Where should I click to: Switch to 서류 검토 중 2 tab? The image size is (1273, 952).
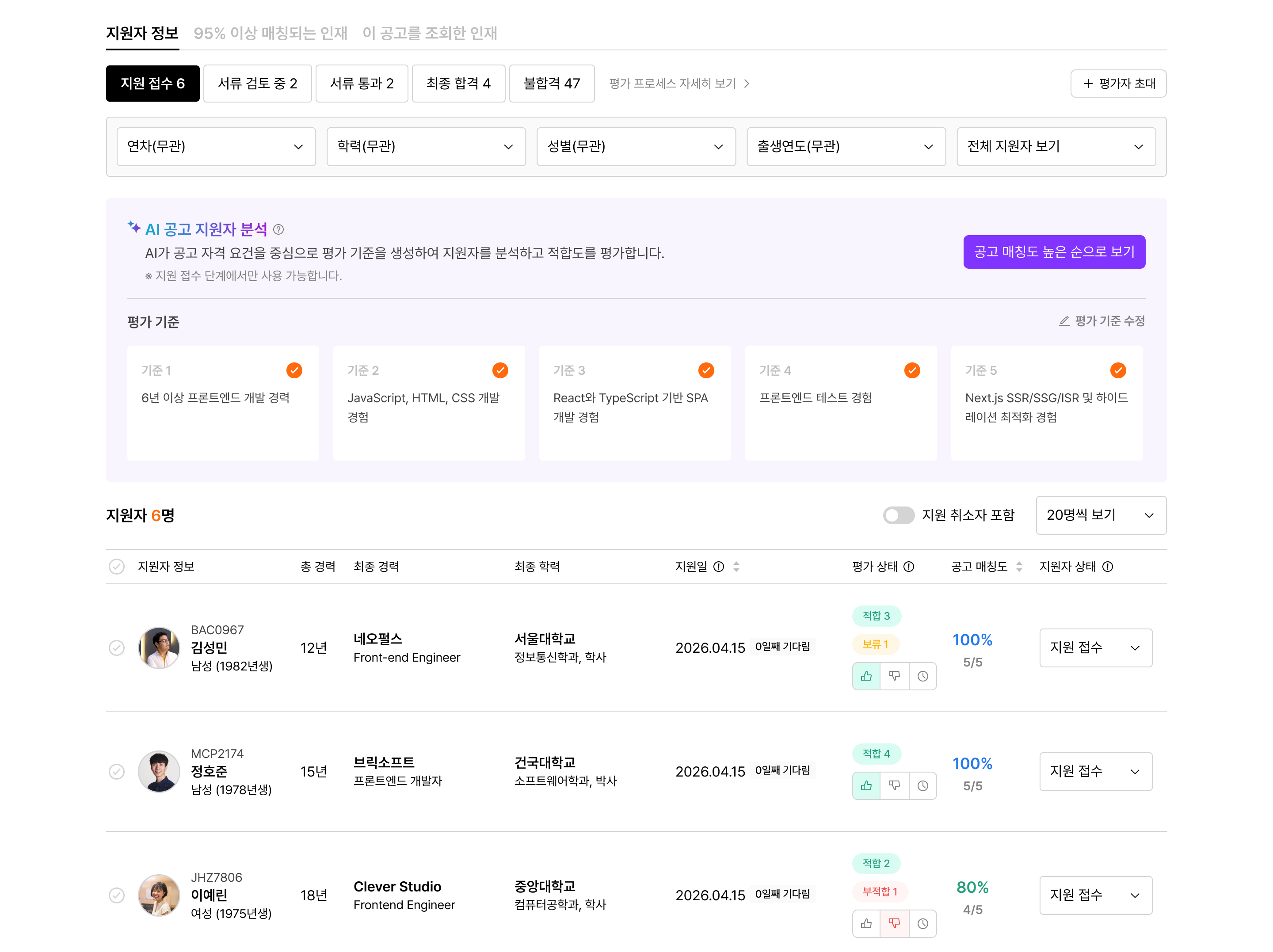(x=257, y=84)
